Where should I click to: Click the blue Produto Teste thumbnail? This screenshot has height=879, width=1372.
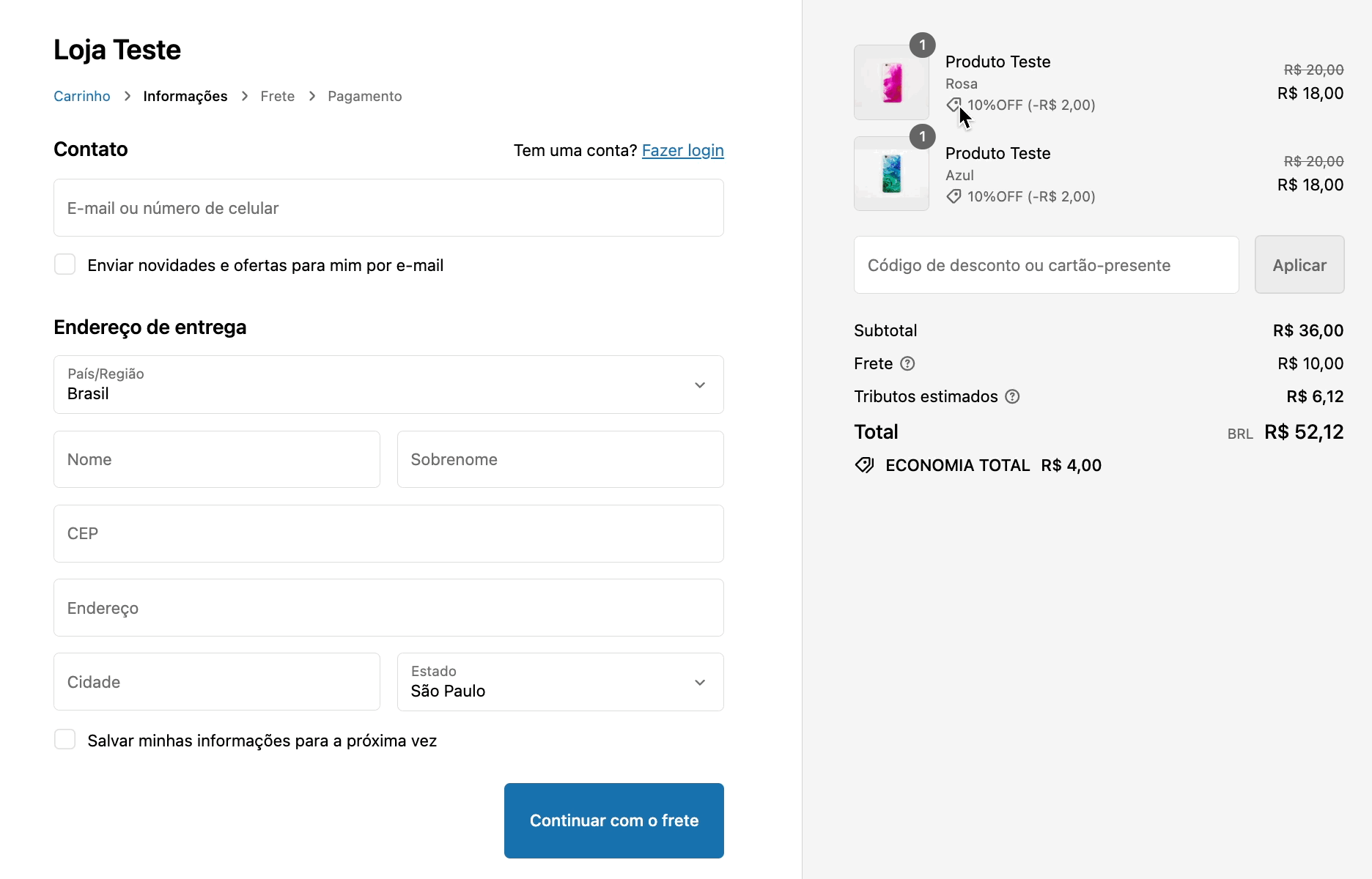point(891,174)
